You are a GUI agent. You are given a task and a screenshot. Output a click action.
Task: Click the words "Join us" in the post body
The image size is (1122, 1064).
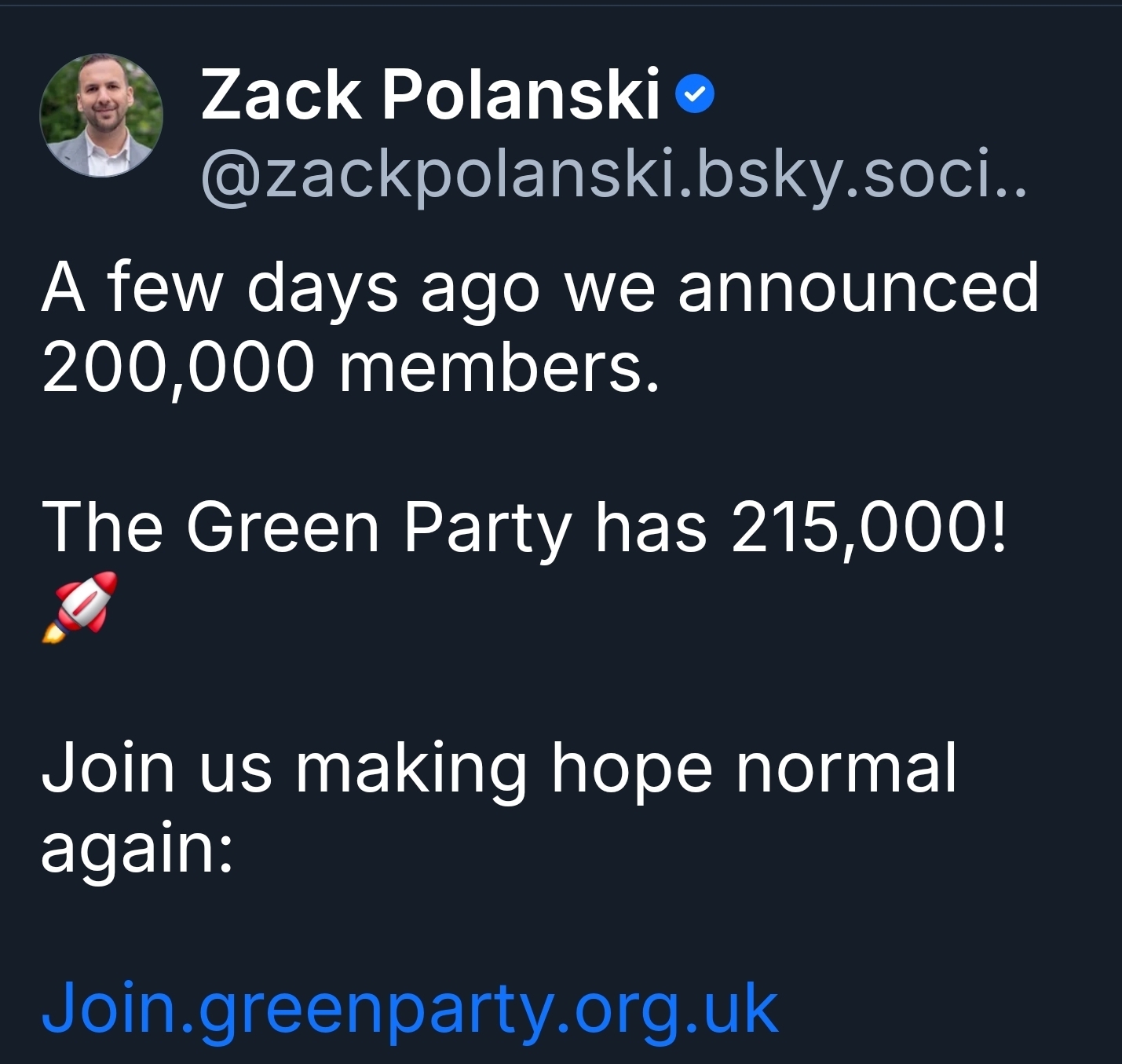tap(156, 768)
